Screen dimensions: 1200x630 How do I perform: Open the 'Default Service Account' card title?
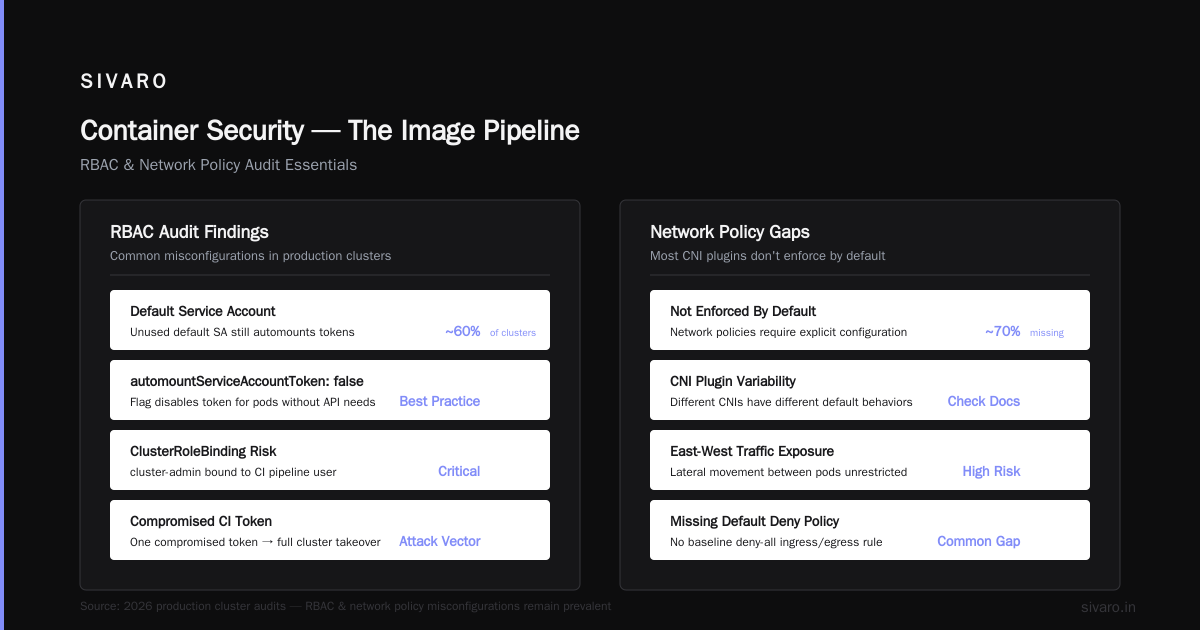[x=203, y=311]
